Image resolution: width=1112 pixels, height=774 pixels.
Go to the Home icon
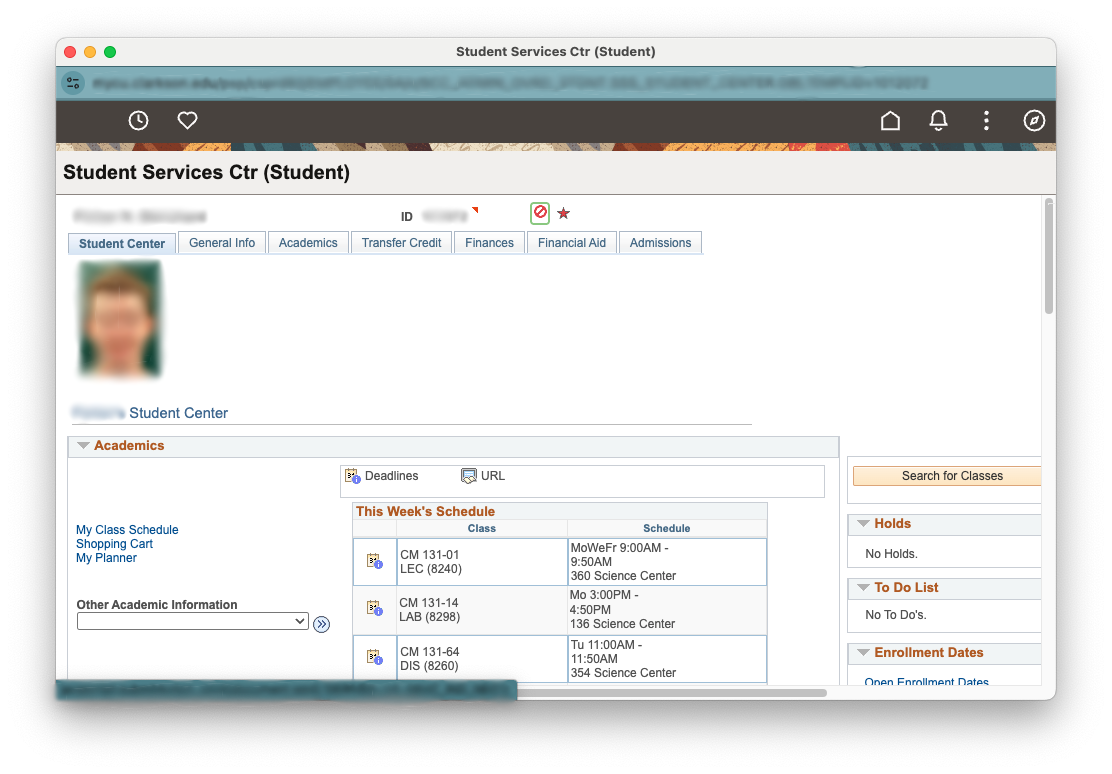tap(890, 121)
